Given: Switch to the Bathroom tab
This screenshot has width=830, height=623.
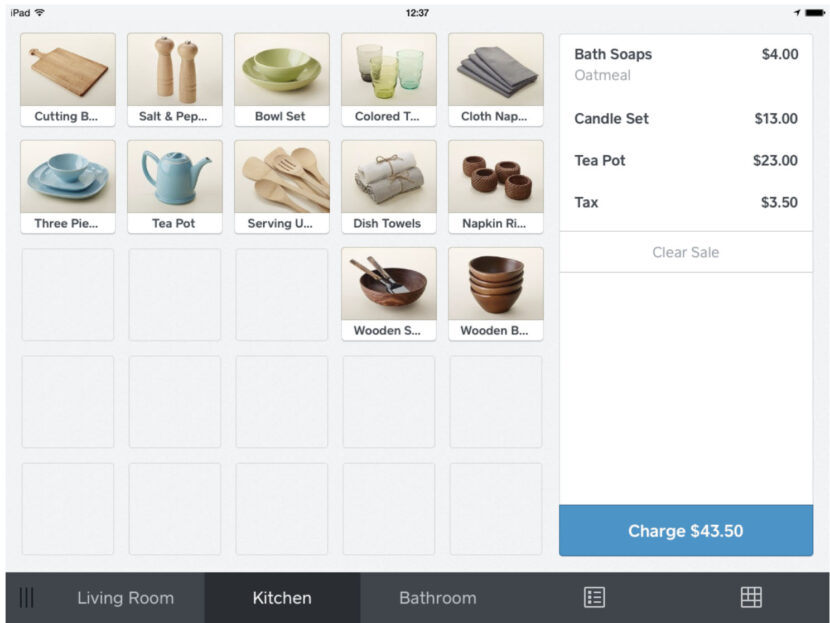Looking at the screenshot, I should pos(437,597).
